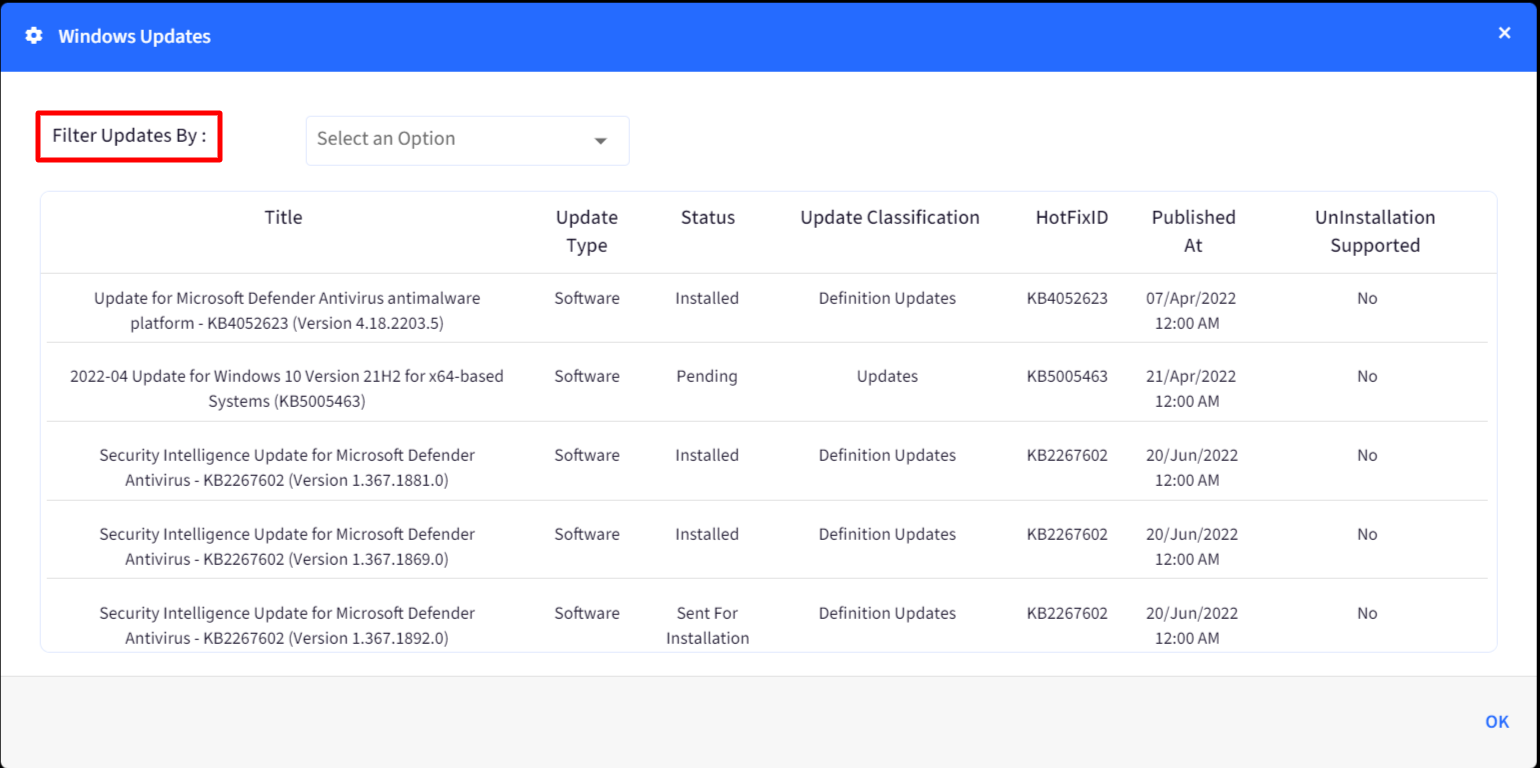Click the Update Classification column header
1540x768 pixels.
[x=890, y=217]
